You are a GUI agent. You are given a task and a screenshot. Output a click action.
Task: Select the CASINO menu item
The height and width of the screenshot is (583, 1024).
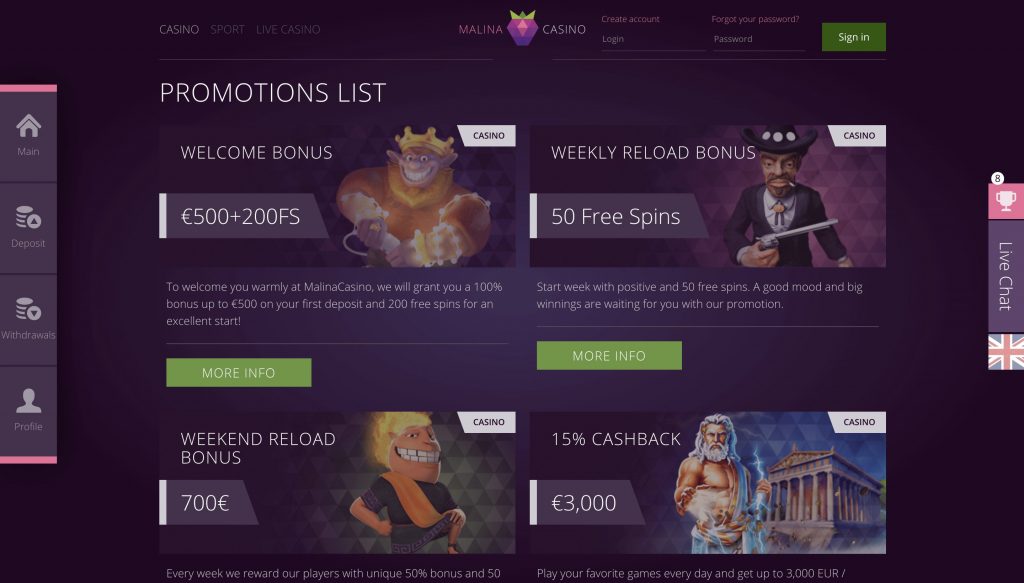pyautogui.click(x=179, y=29)
